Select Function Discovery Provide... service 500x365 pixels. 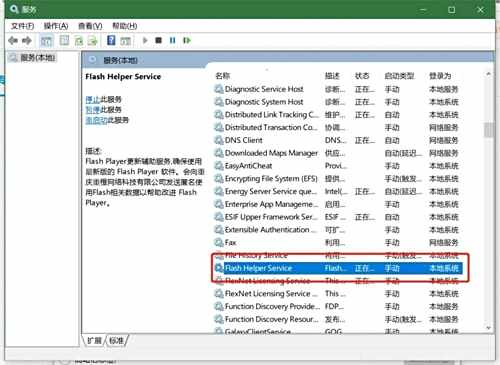pos(272,306)
